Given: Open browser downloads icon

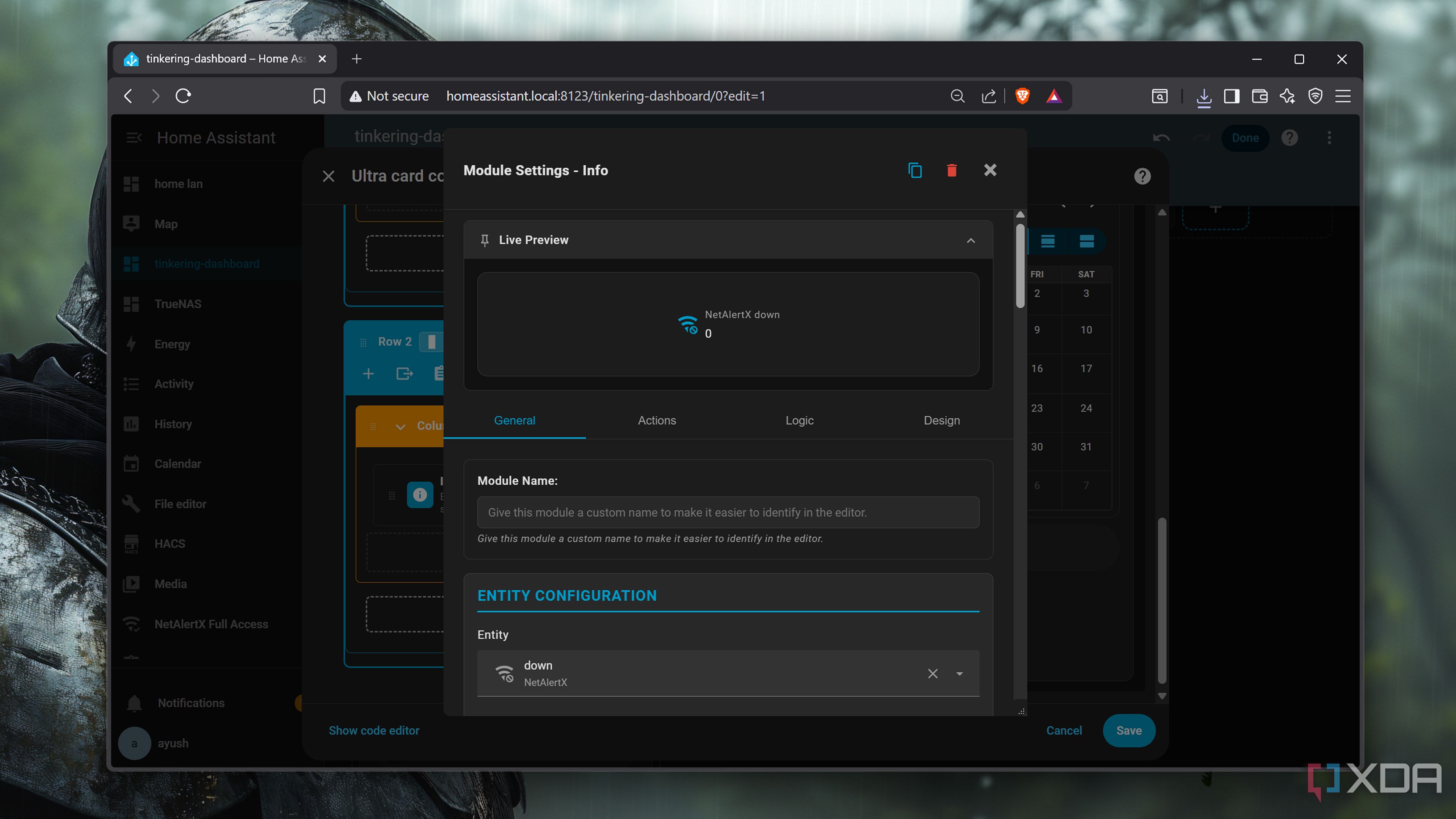Looking at the screenshot, I should 1204,97.
